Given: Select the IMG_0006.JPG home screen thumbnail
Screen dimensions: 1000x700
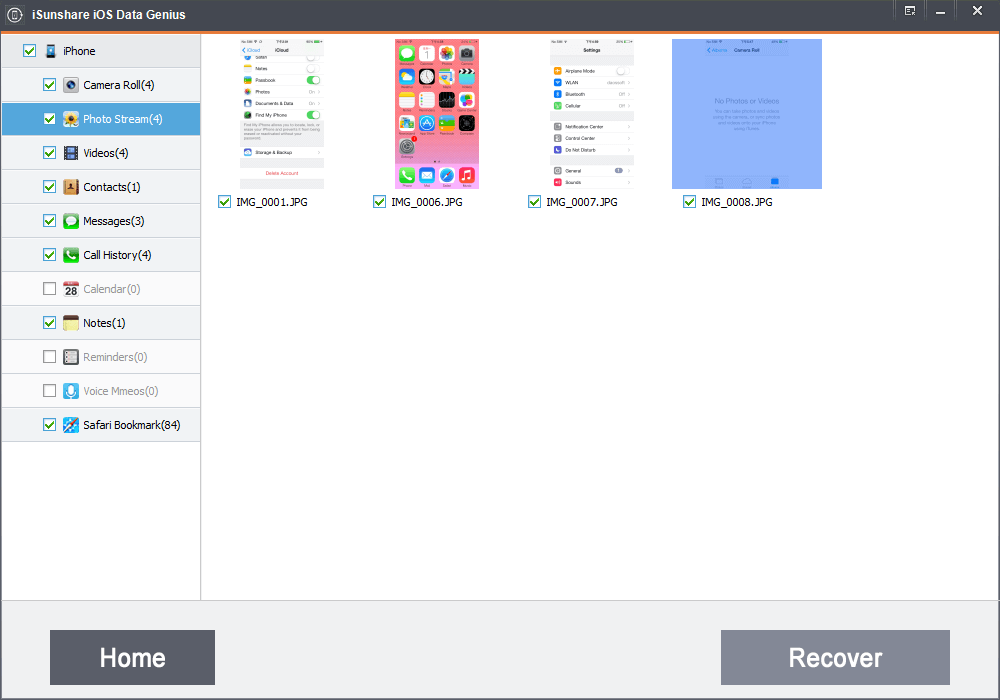Looking at the screenshot, I should click(x=436, y=114).
